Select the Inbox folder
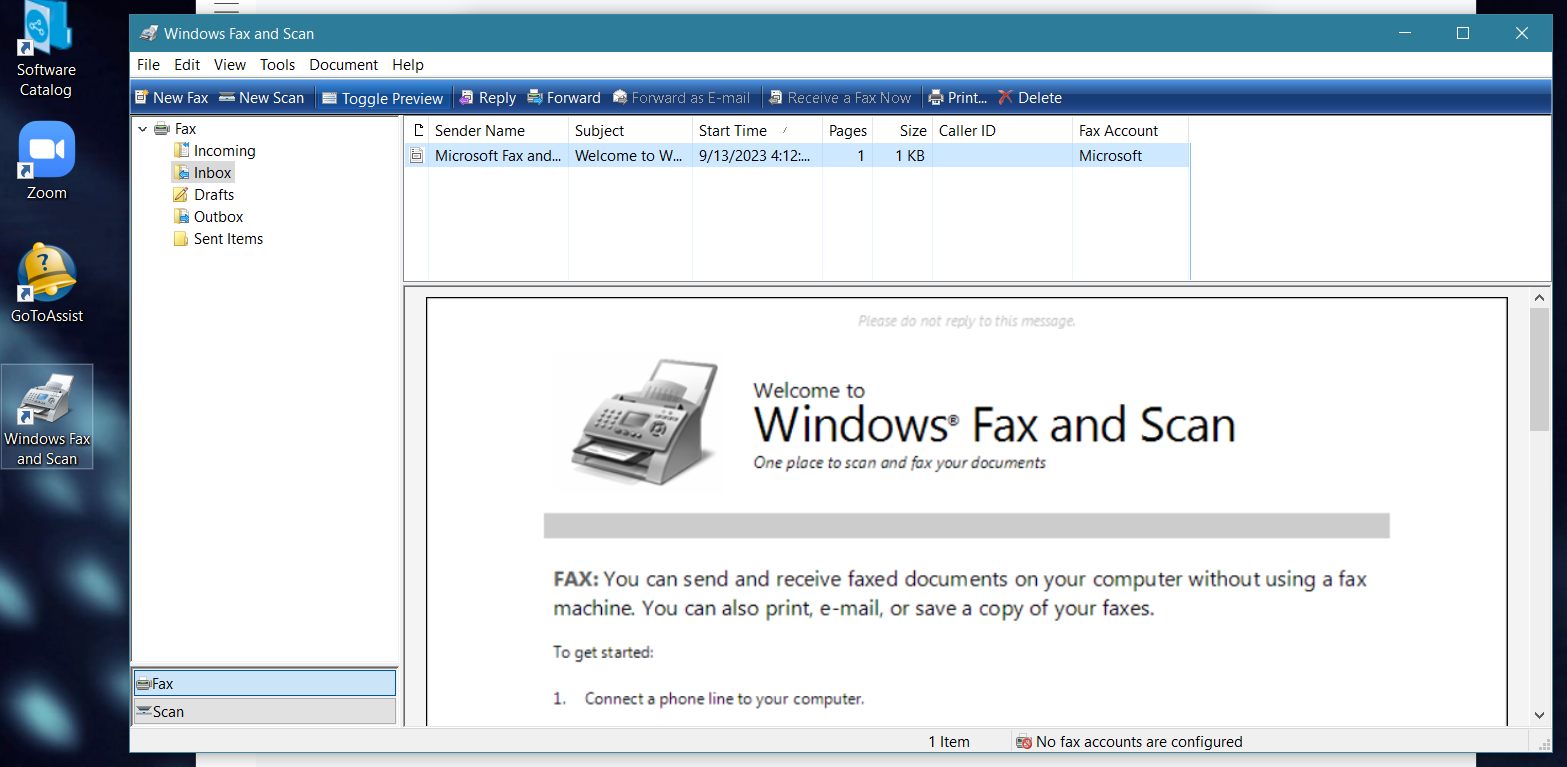 pos(202,173)
